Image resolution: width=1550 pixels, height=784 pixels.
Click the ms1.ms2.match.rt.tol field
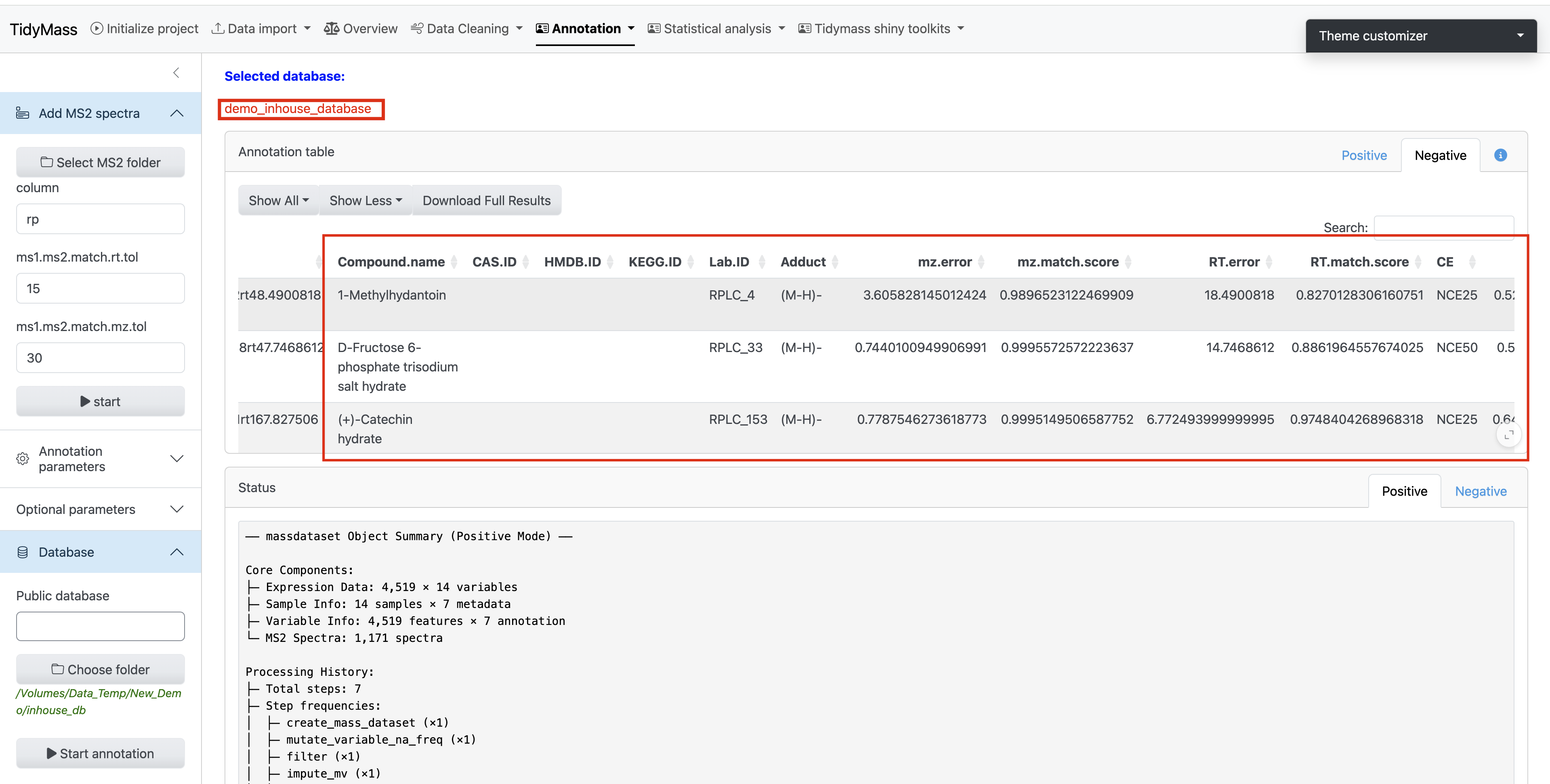pos(101,288)
